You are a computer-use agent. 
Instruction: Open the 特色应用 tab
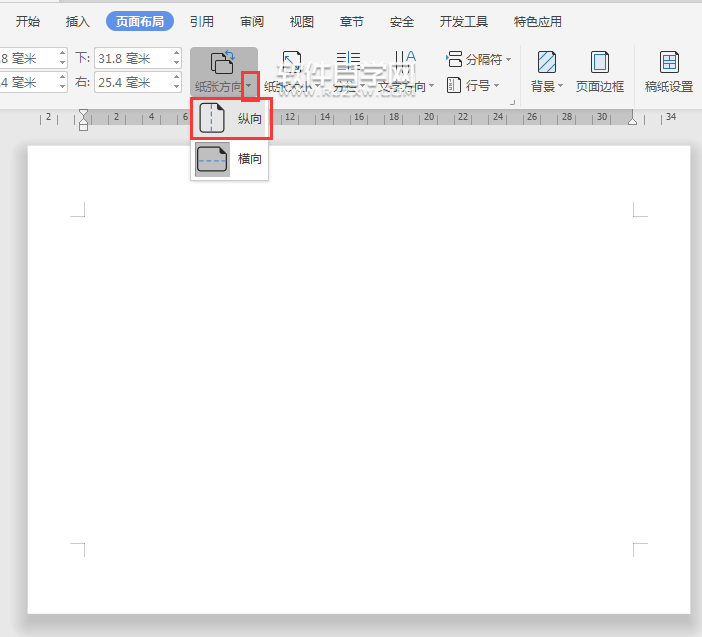coord(537,21)
